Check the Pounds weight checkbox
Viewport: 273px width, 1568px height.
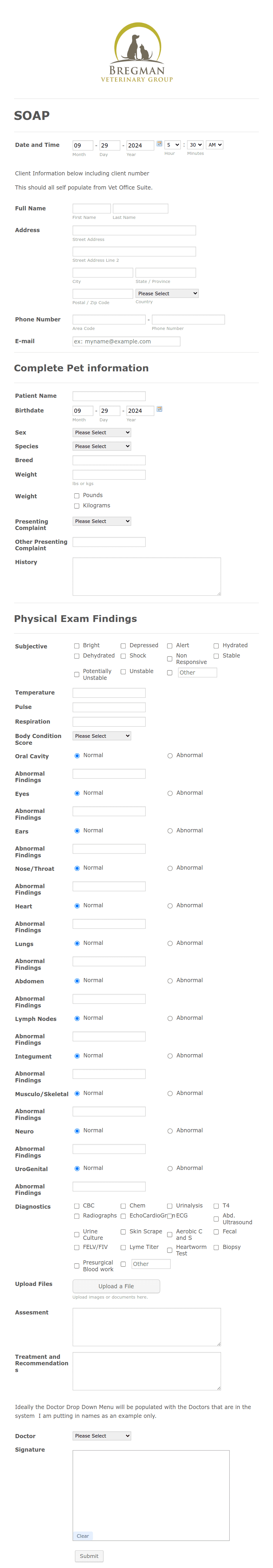[77, 495]
